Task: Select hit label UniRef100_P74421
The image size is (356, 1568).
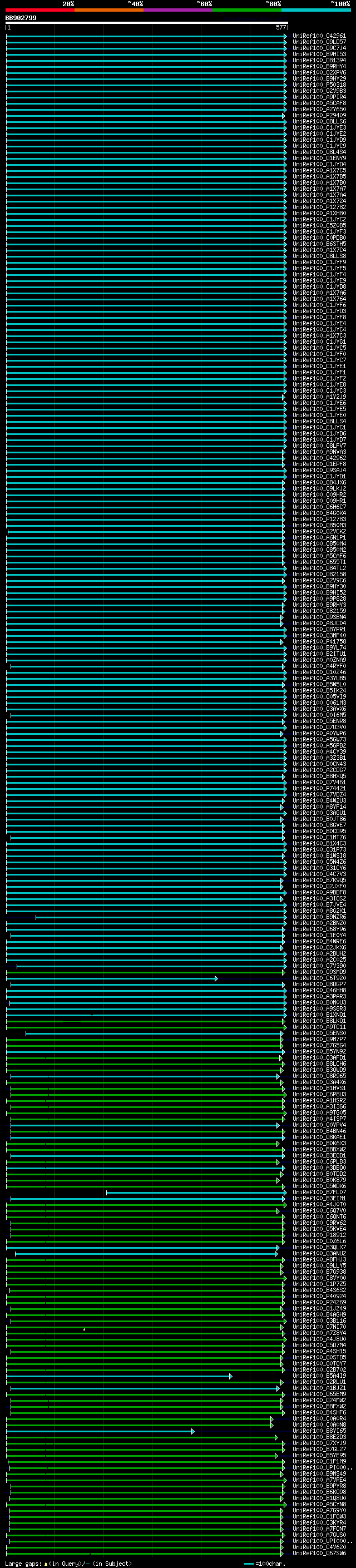Action: click(x=319, y=789)
